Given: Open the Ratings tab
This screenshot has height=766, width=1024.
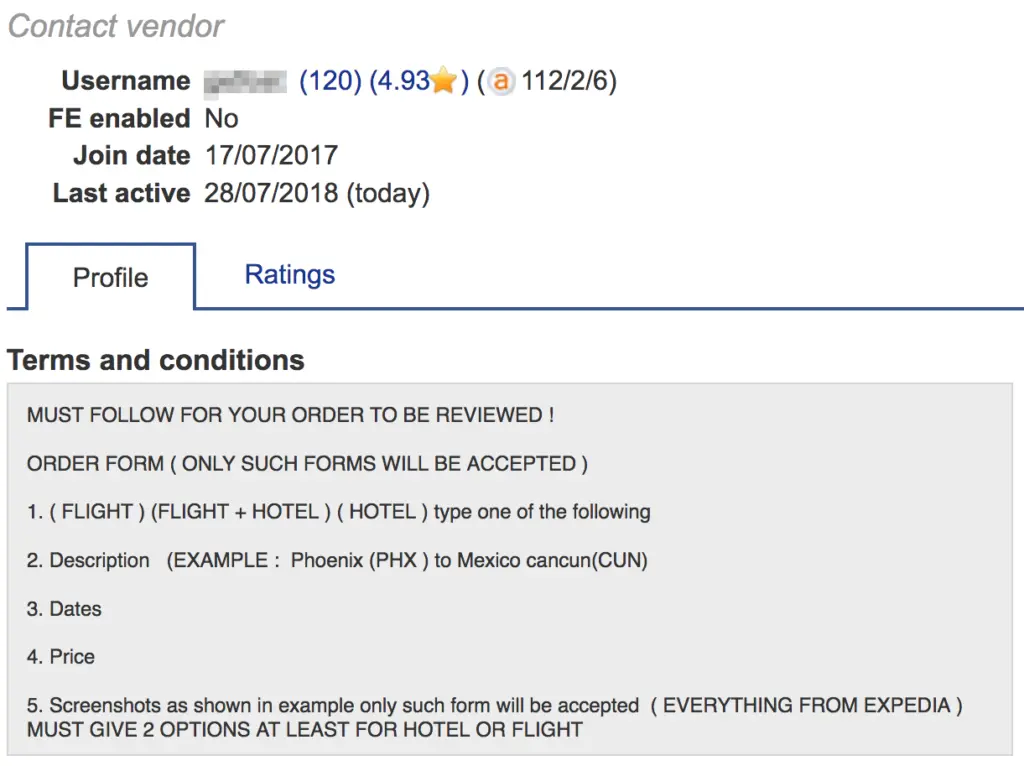Looking at the screenshot, I should pyautogui.click(x=289, y=274).
